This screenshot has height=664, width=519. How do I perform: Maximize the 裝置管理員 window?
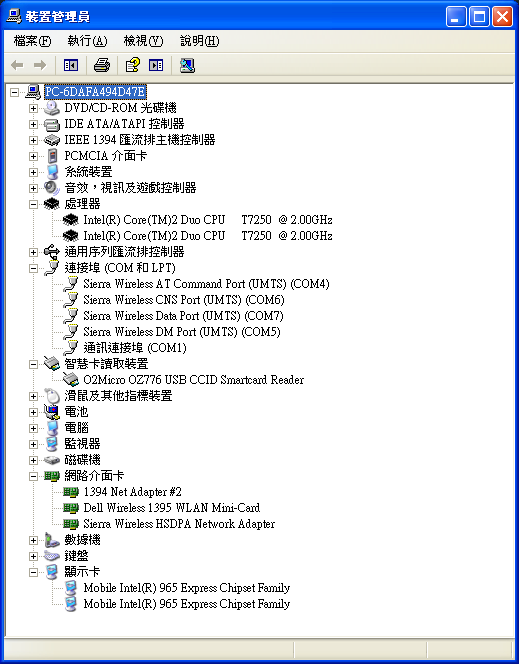point(479,17)
